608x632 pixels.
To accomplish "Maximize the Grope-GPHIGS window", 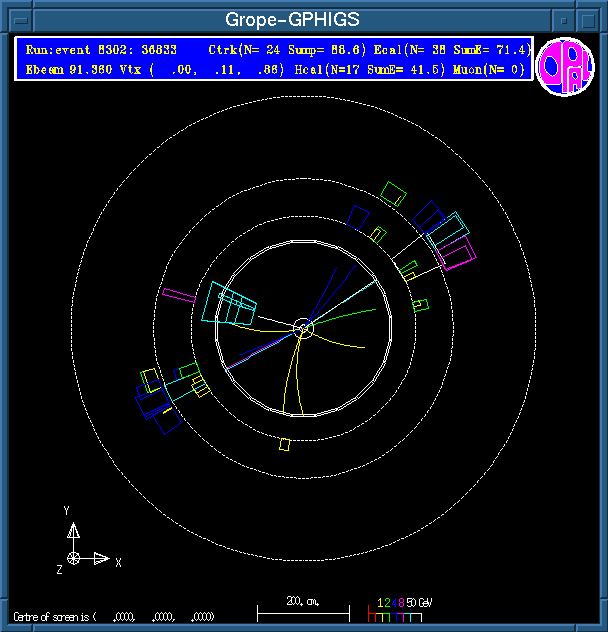I will 589,19.
